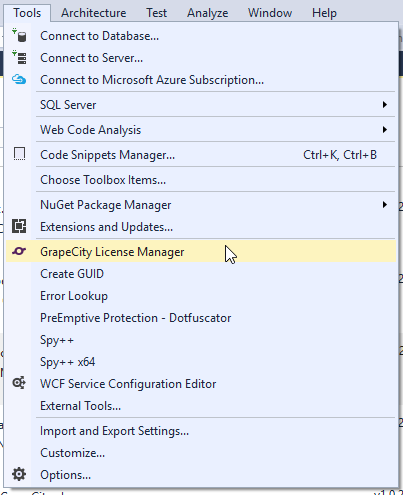Open the Analyze menu
The width and height of the screenshot is (403, 495).
tap(208, 13)
